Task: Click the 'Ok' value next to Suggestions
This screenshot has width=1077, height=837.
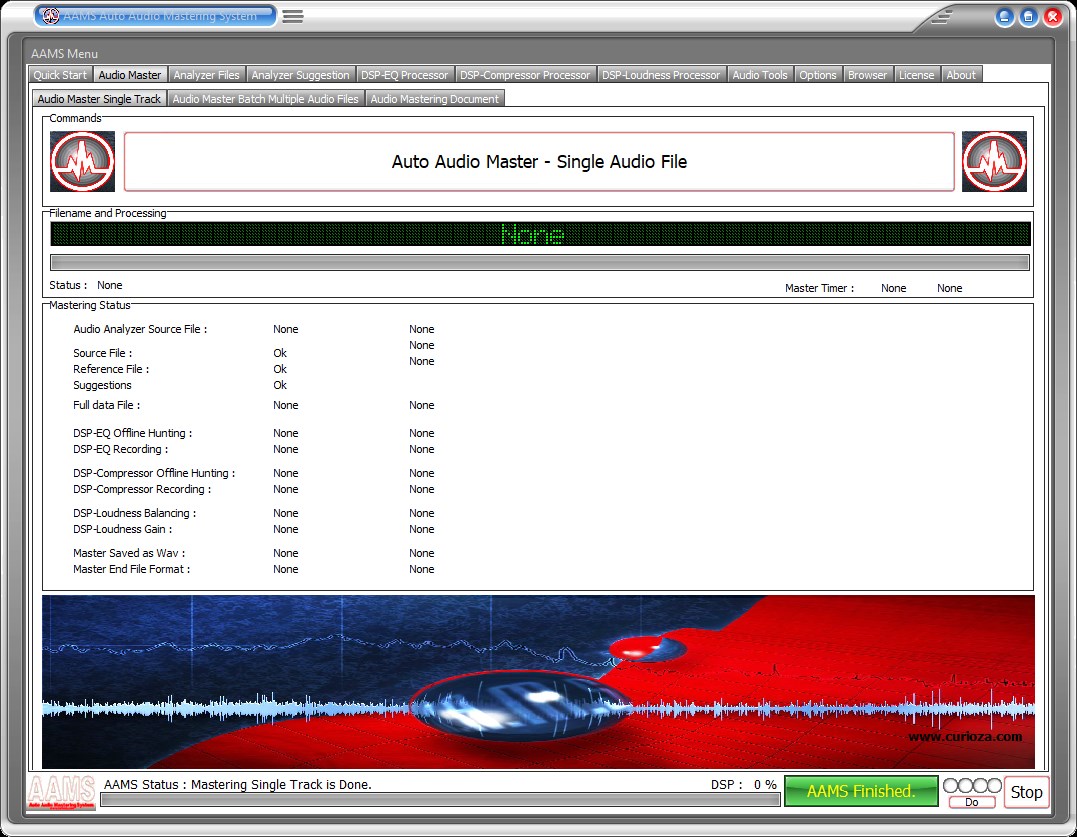Action: (x=280, y=385)
